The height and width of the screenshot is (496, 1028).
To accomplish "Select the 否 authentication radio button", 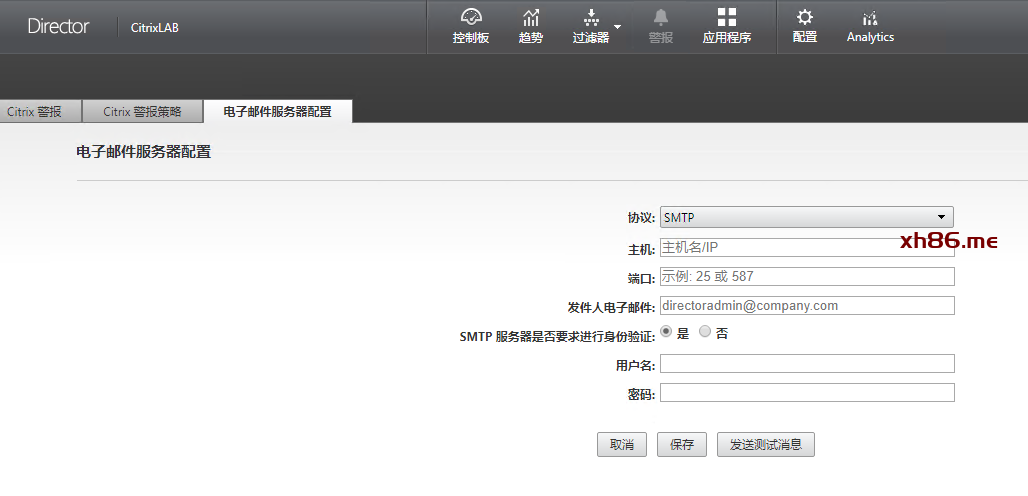I will click(705, 332).
